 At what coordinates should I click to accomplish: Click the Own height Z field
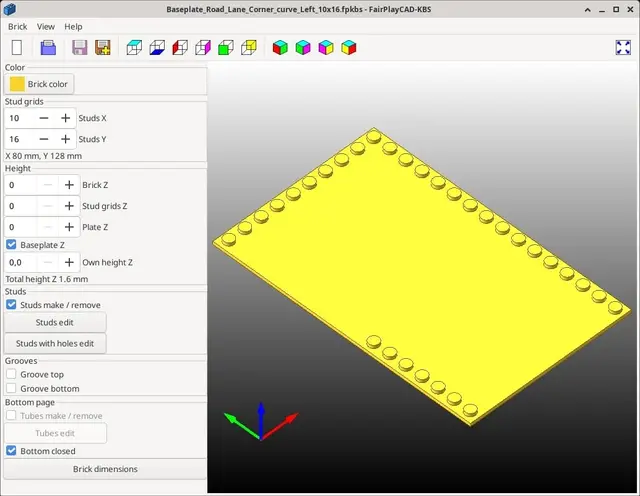21,262
